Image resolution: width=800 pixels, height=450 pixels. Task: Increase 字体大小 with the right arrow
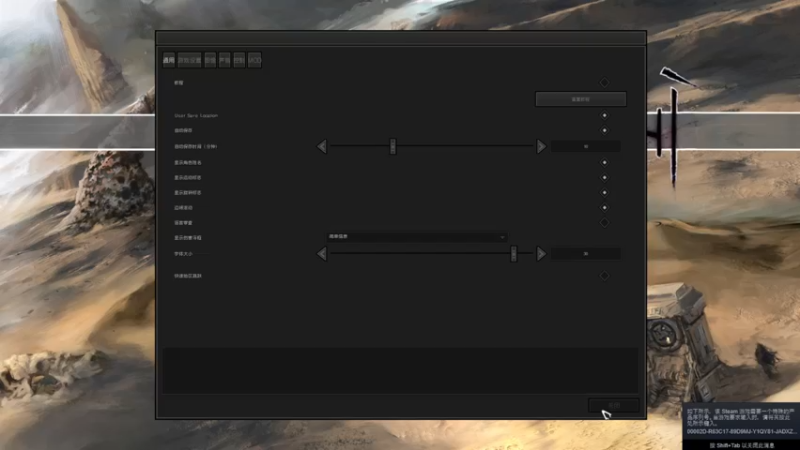[x=541, y=254]
